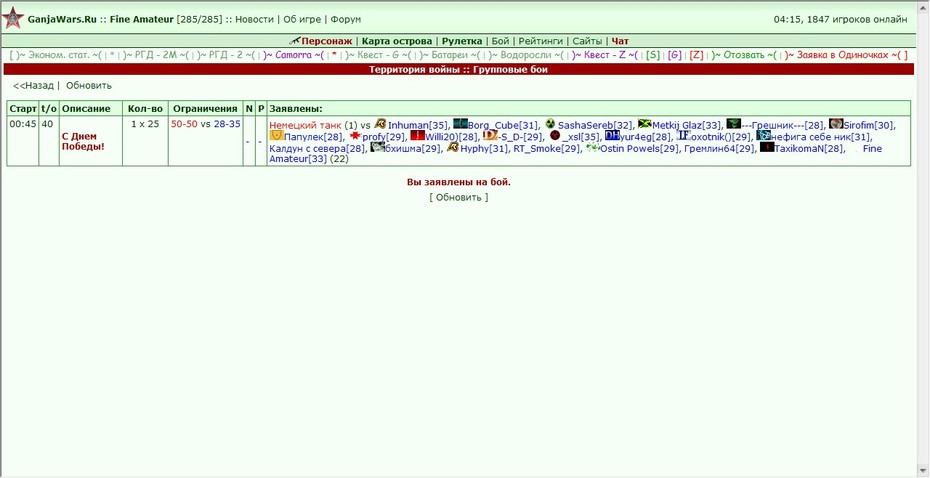Viewport: 930px width, 478px height.
Task: Click orange D icon next to -S_D-[29]
Action: (x=490, y=136)
